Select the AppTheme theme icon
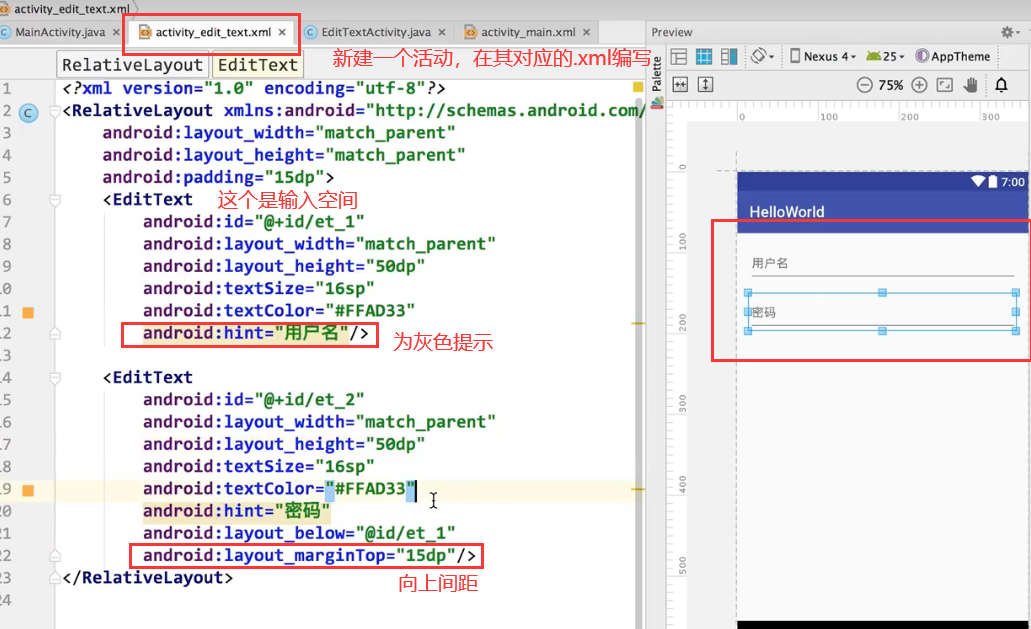 click(922, 56)
